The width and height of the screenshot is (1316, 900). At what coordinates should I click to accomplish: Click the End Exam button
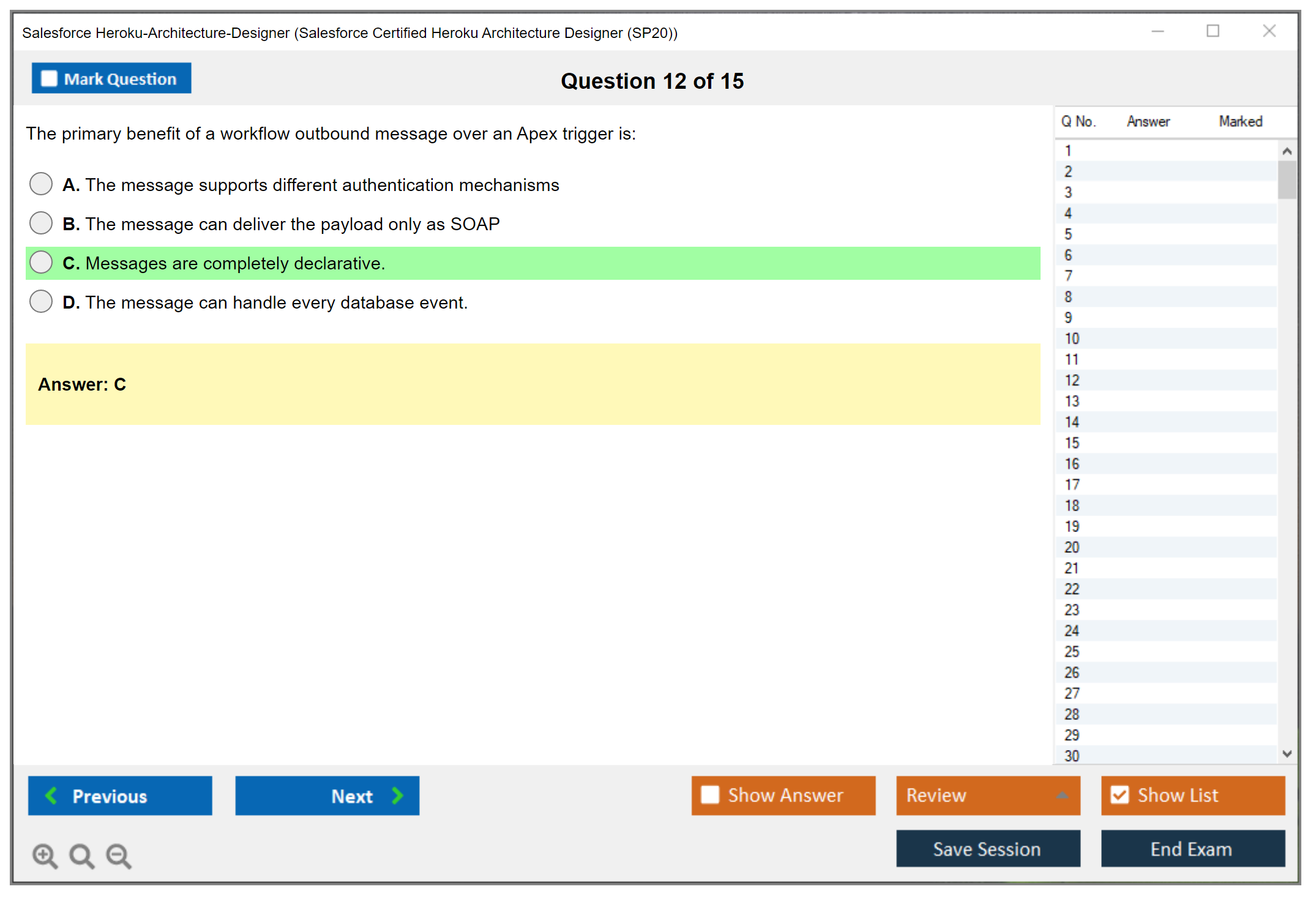point(1192,849)
